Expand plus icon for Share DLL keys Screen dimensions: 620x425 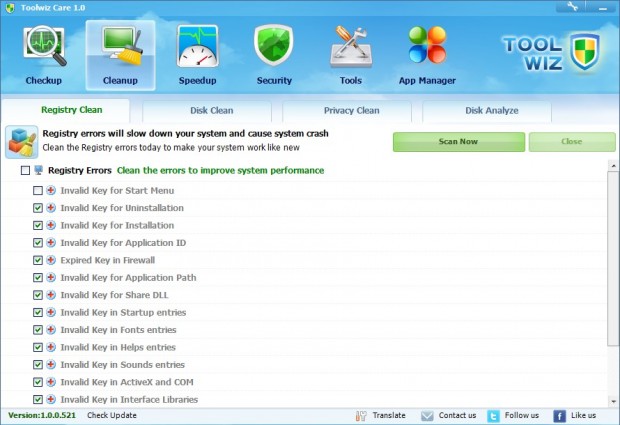tap(51, 295)
